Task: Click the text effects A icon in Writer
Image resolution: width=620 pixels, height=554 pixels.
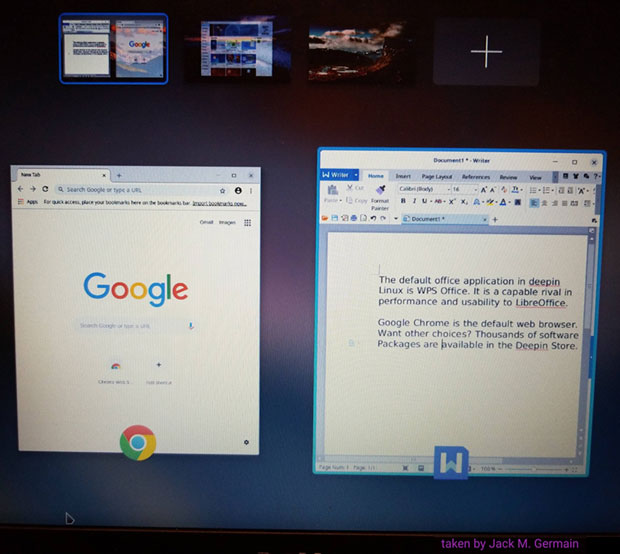Action: (477, 202)
